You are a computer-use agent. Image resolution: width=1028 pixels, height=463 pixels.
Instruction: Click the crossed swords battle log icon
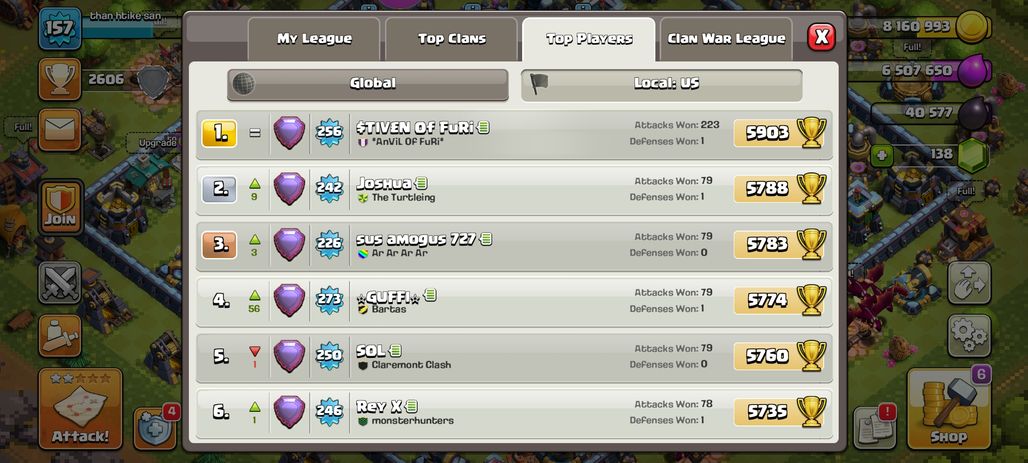(60, 283)
